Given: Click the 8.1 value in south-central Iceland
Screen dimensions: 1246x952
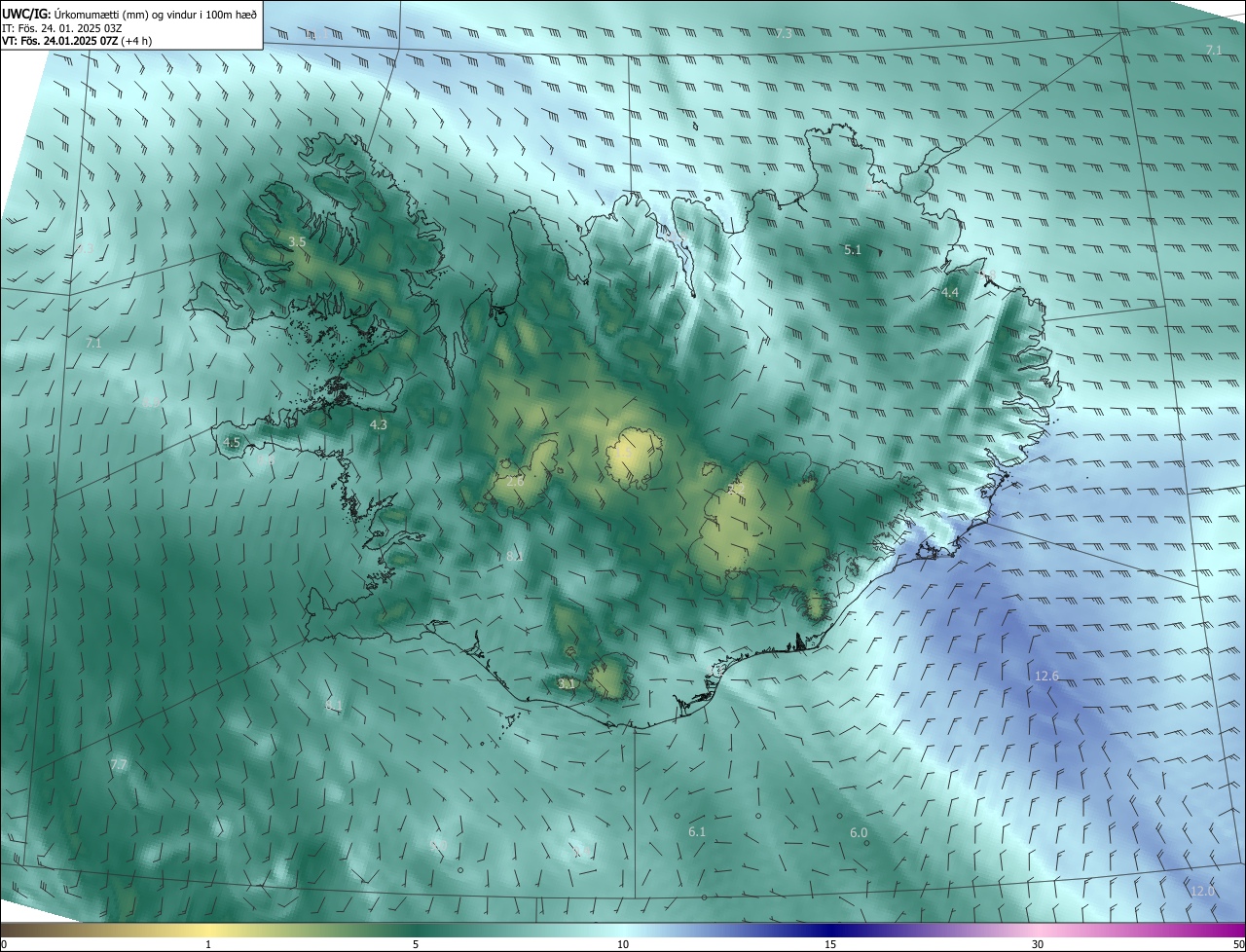Looking at the screenshot, I should 515,557.
